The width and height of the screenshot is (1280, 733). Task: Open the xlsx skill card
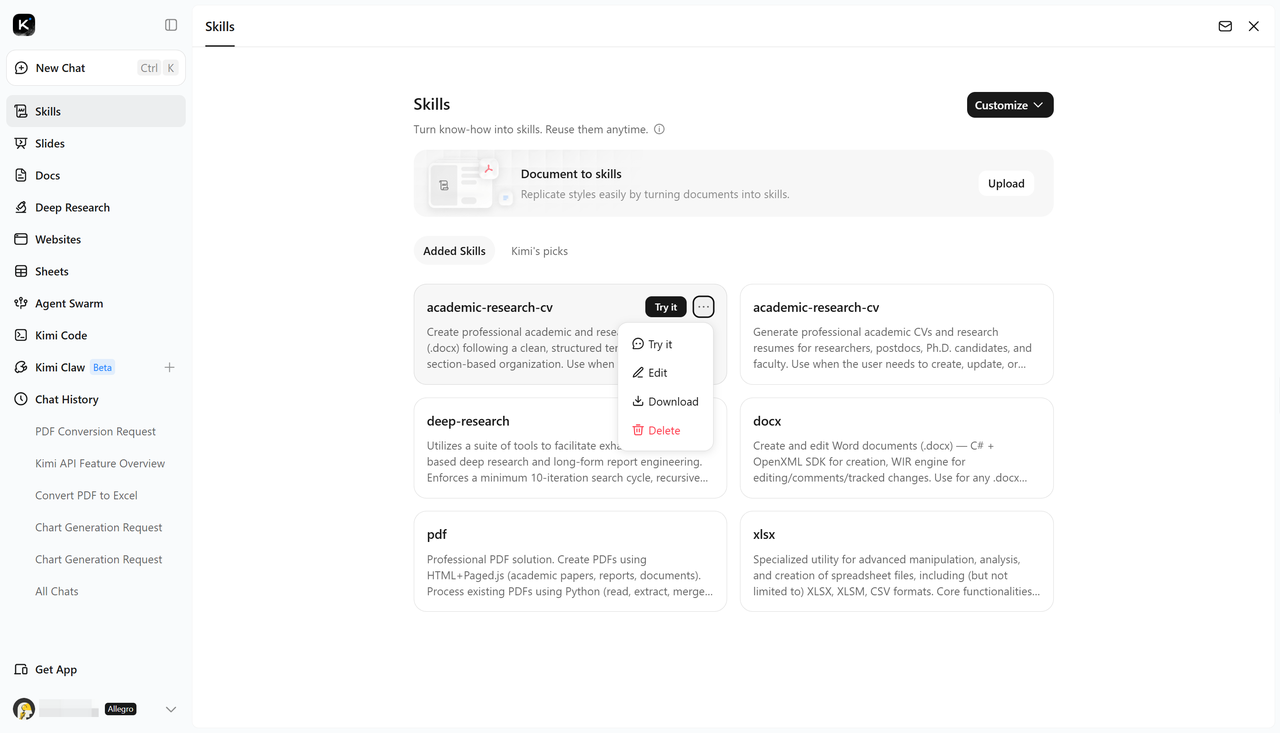(x=896, y=561)
